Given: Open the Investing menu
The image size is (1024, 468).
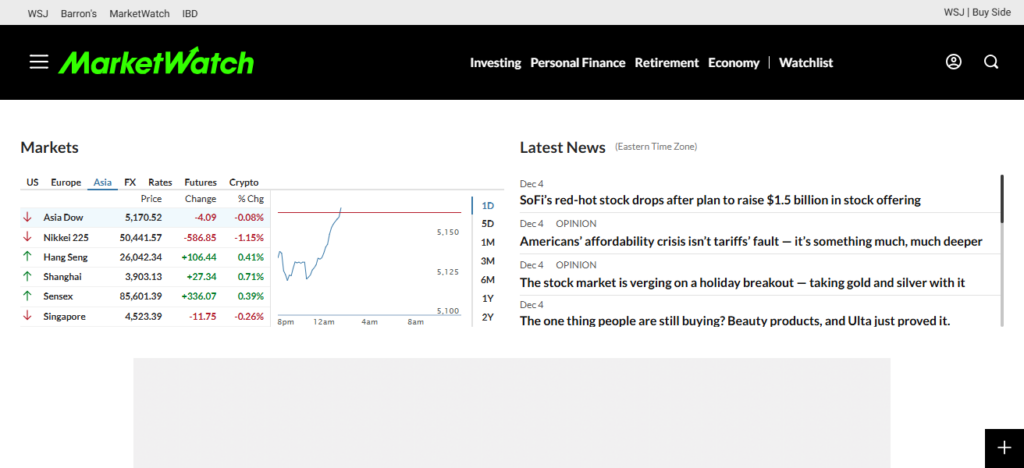Looking at the screenshot, I should tap(496, 63).
